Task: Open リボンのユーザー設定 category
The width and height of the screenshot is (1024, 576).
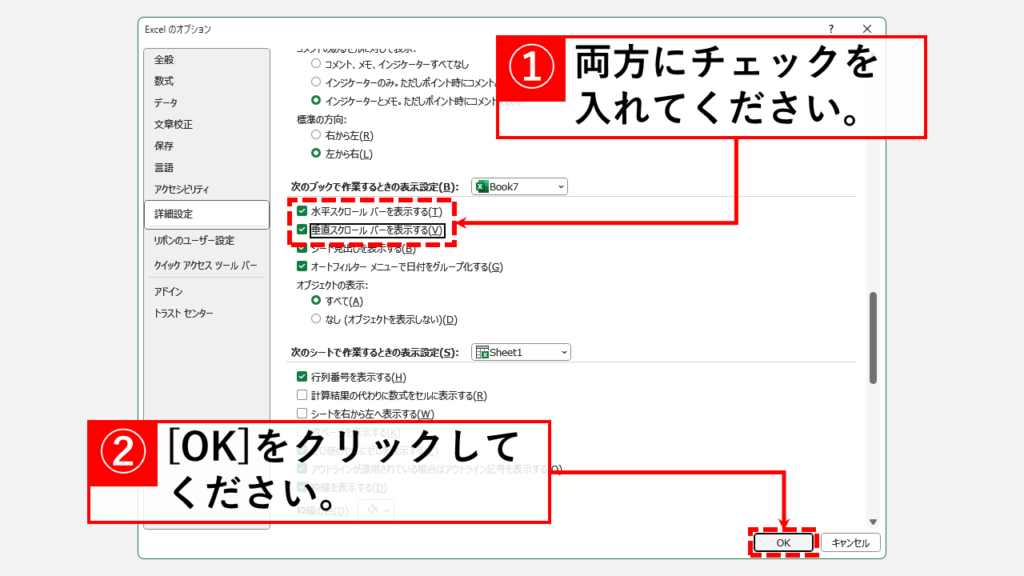Action: point(193,240)
